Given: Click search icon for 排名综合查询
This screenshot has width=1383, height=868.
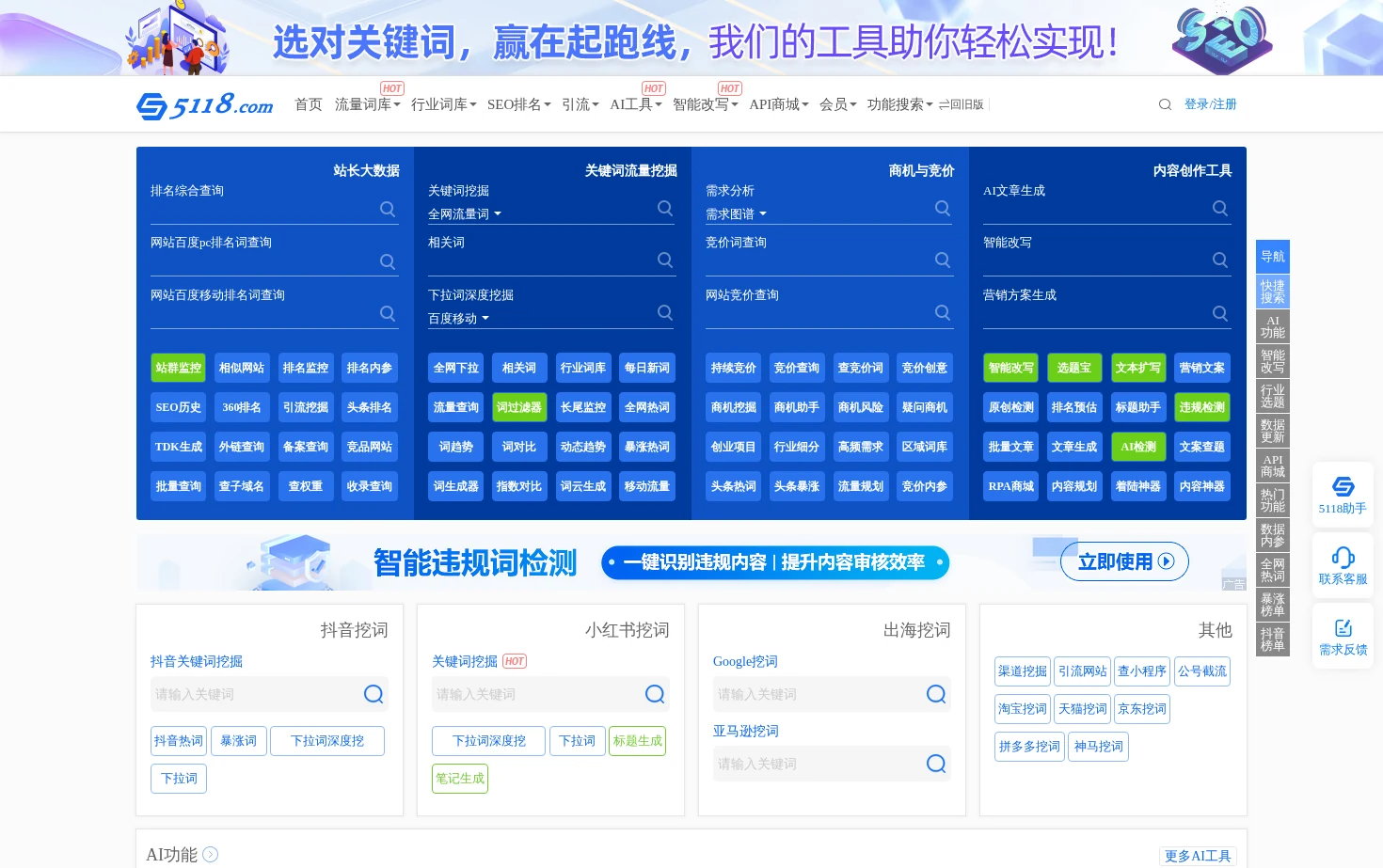Looking at the screenshot, I should click(388, 209).
